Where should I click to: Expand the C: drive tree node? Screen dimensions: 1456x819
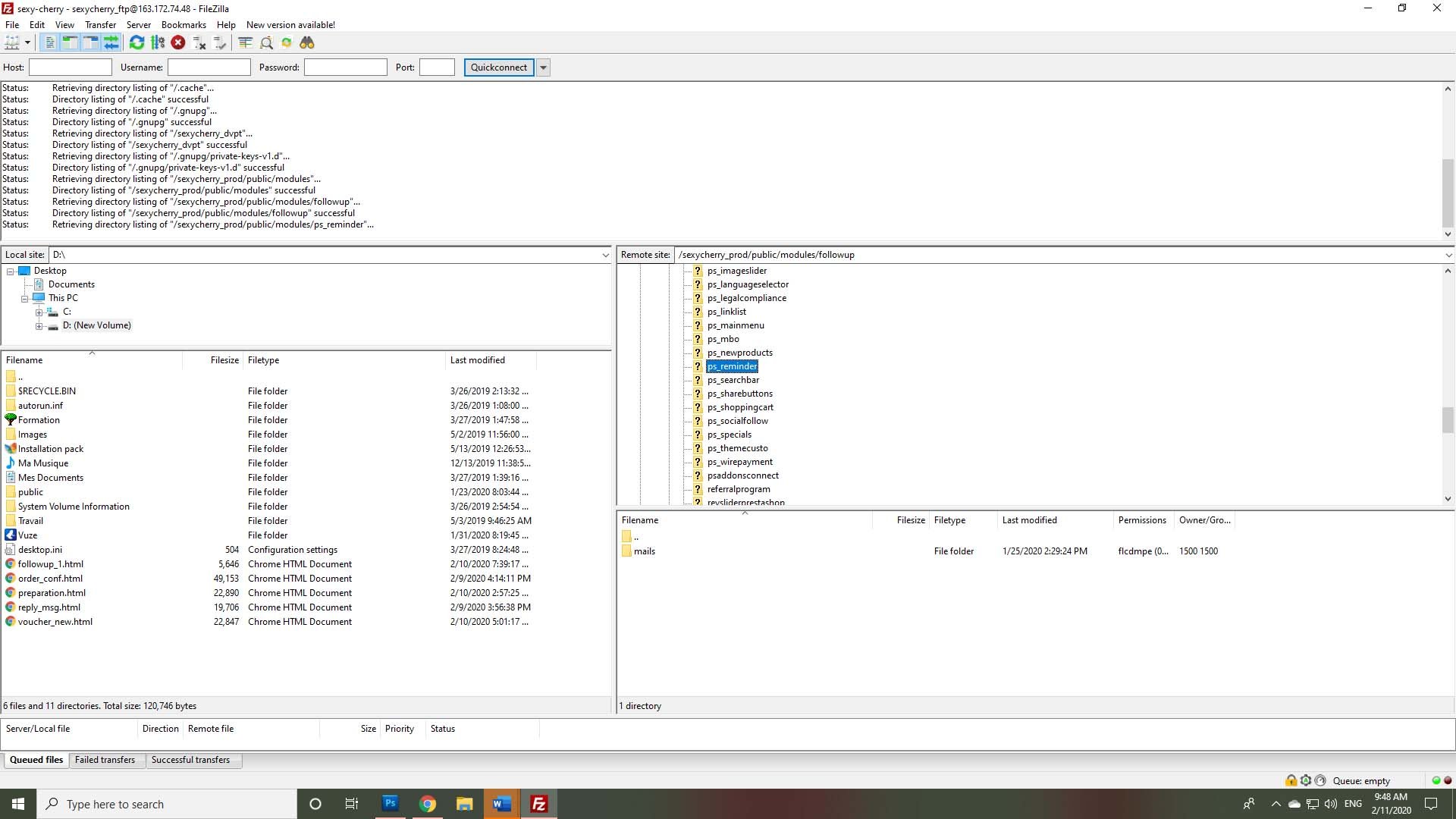point(39,312)
